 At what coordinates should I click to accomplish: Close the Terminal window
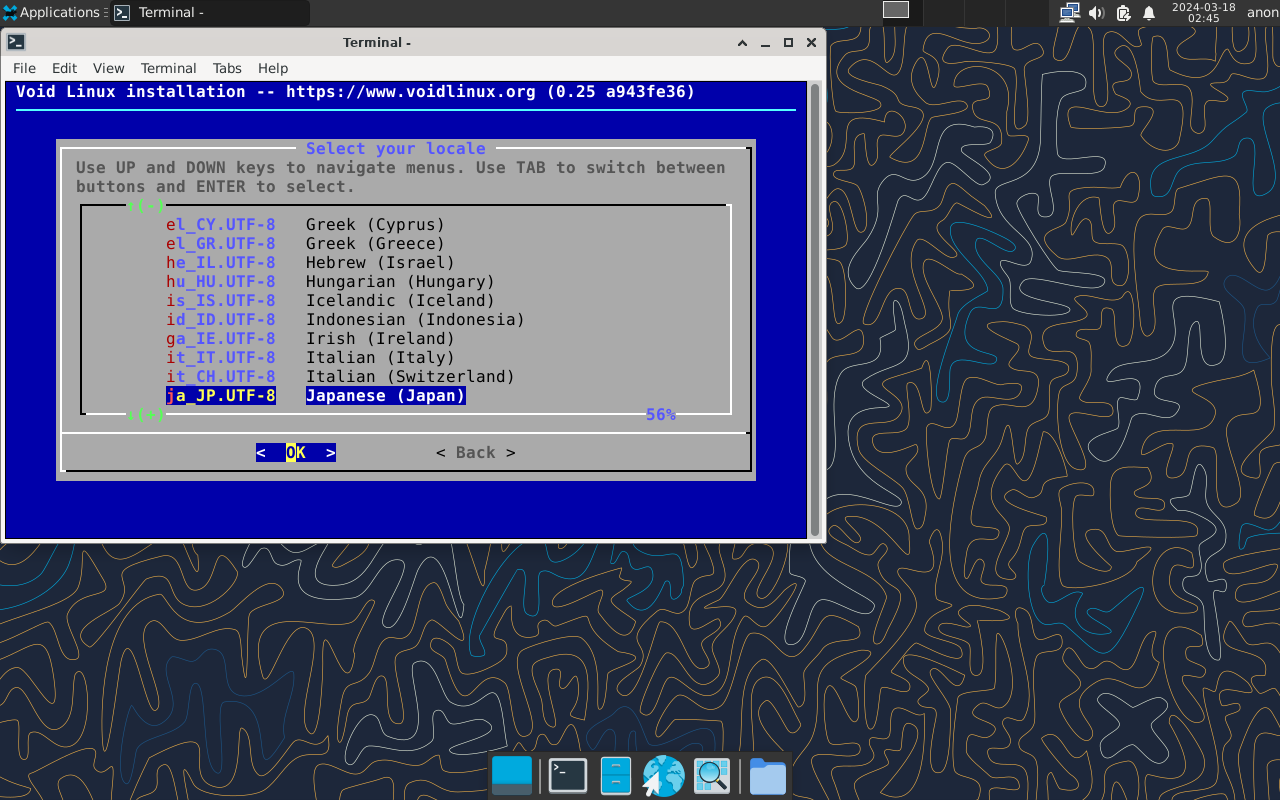(x=811, y=43)
